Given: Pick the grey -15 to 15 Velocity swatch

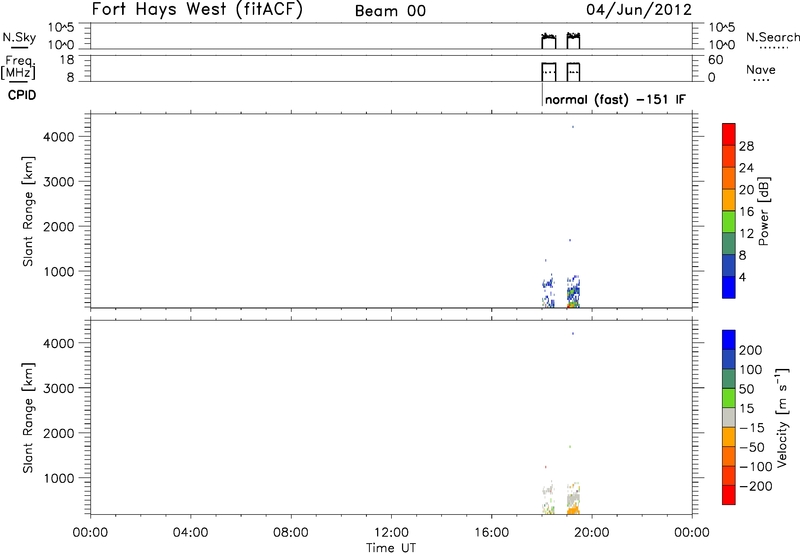Looking at the screenshot, I should coord(729,417).
